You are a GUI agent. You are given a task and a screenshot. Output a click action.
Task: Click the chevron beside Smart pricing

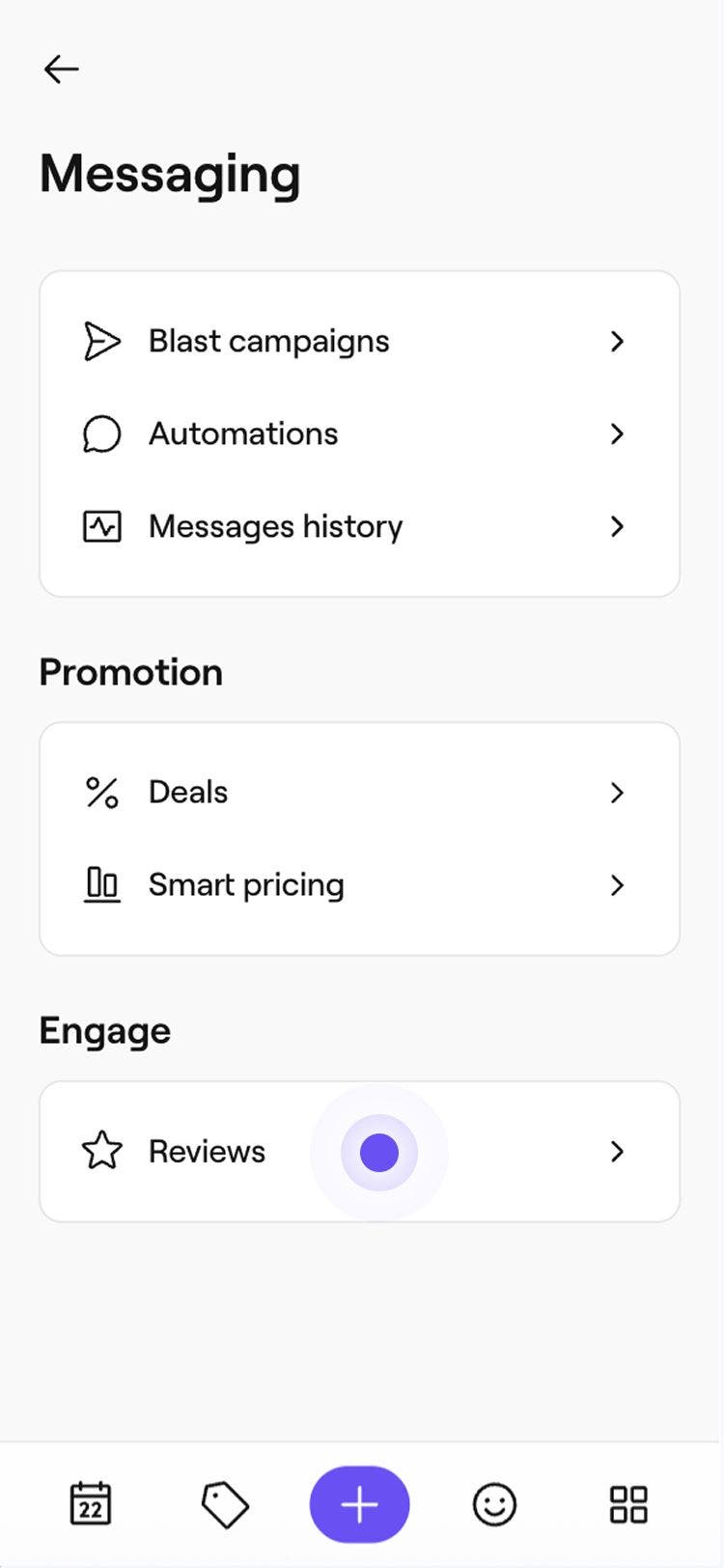point(618,884)
